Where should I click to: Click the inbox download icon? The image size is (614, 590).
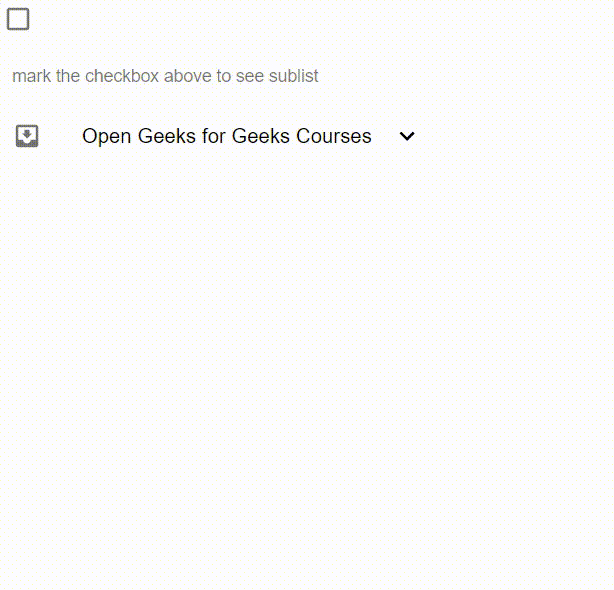pyautogui.click(x=27, y=136)
